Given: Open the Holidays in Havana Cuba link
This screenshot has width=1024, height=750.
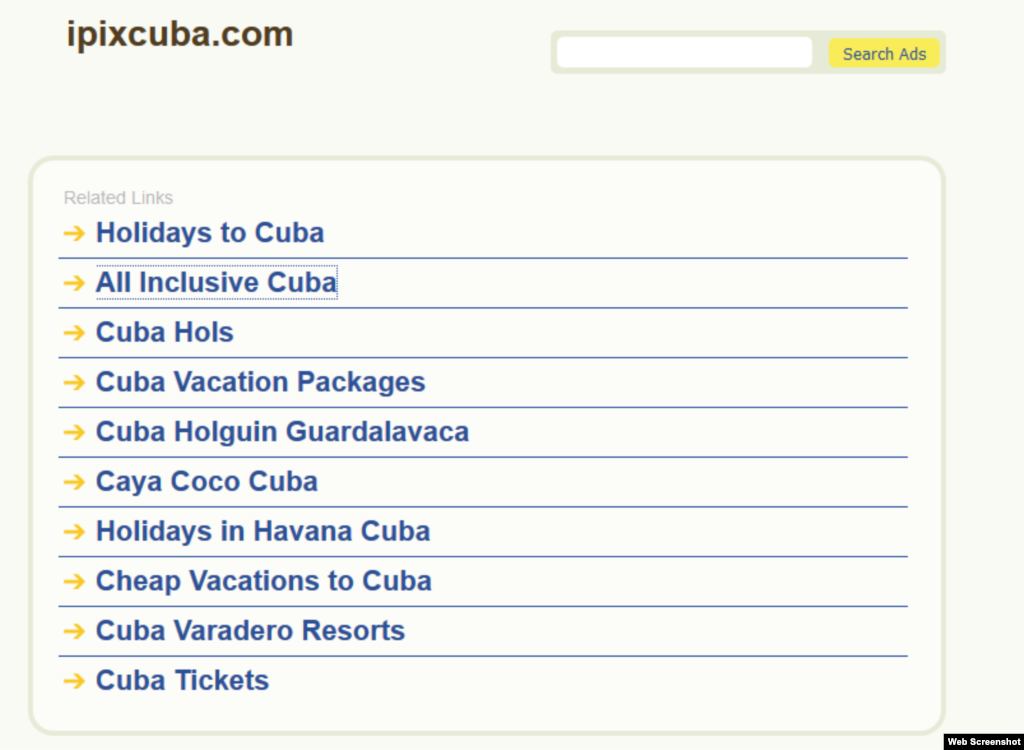Looking at the screenshot, I should tap(263, 531).
